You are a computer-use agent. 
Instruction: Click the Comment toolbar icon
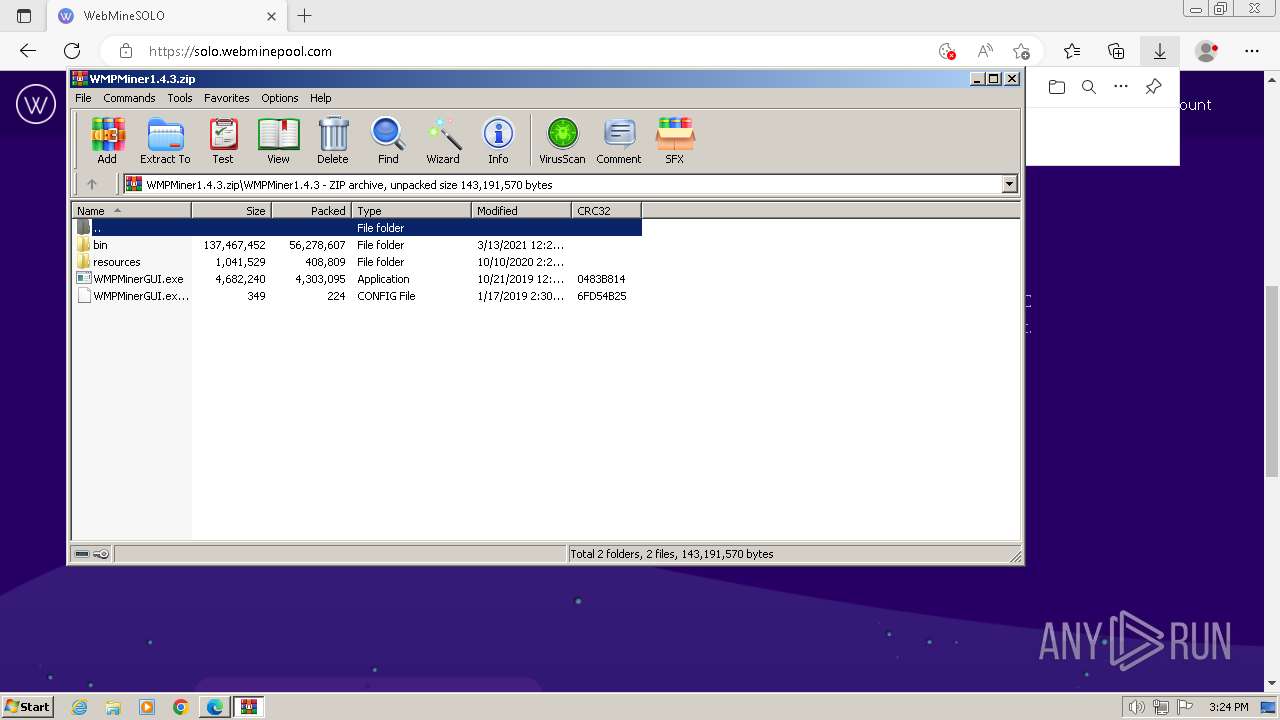(x=619, y=140)
